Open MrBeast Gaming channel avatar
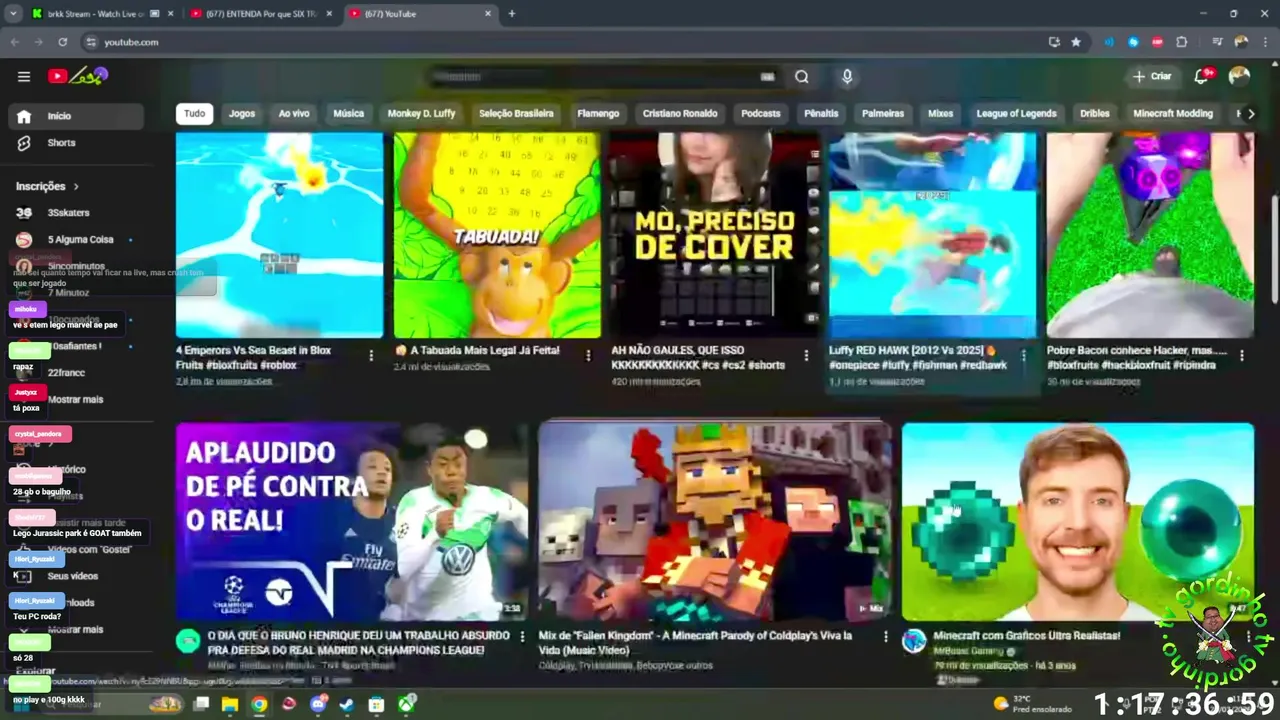Image resolution: width=1280 pixels, height=720 pixels. (914, 642)
